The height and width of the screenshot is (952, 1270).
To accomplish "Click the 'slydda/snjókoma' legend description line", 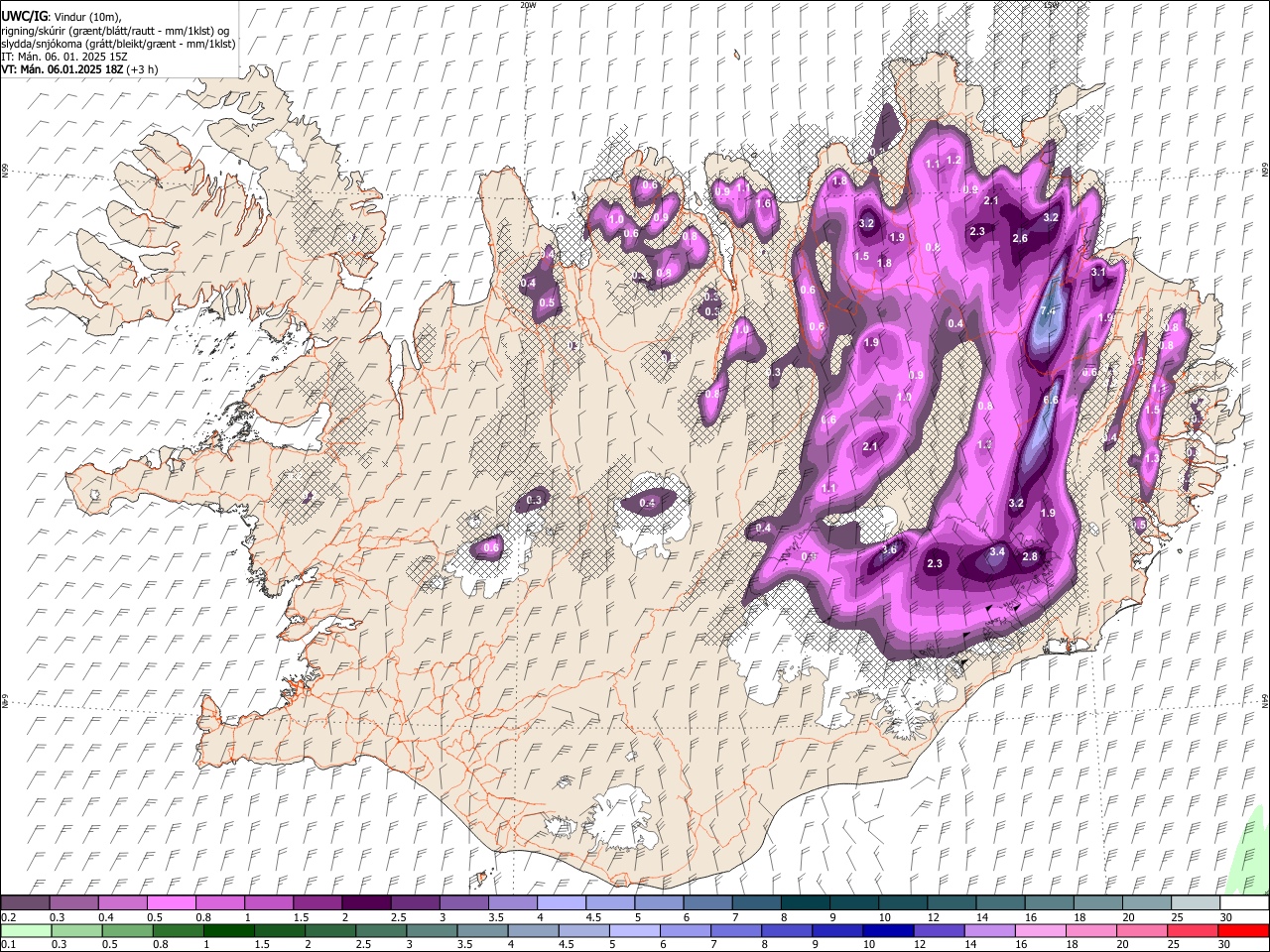I will point(118,44).
